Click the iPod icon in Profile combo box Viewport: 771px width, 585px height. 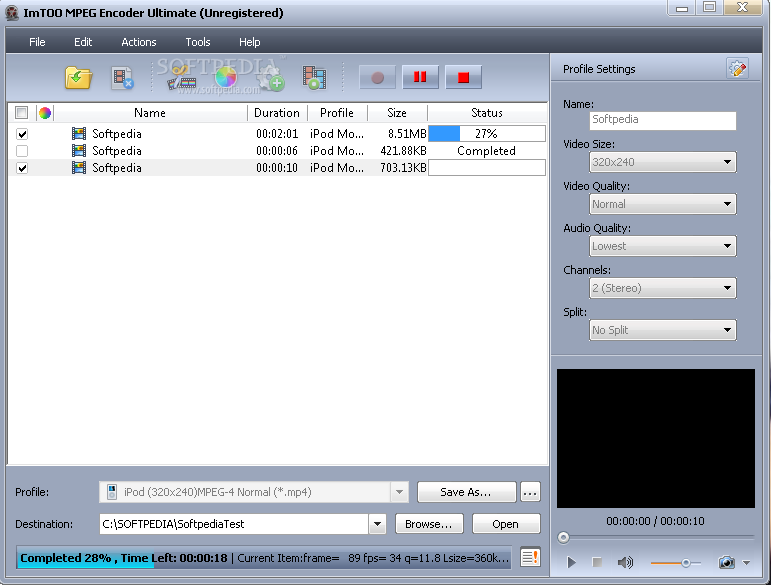pos(112,492)
